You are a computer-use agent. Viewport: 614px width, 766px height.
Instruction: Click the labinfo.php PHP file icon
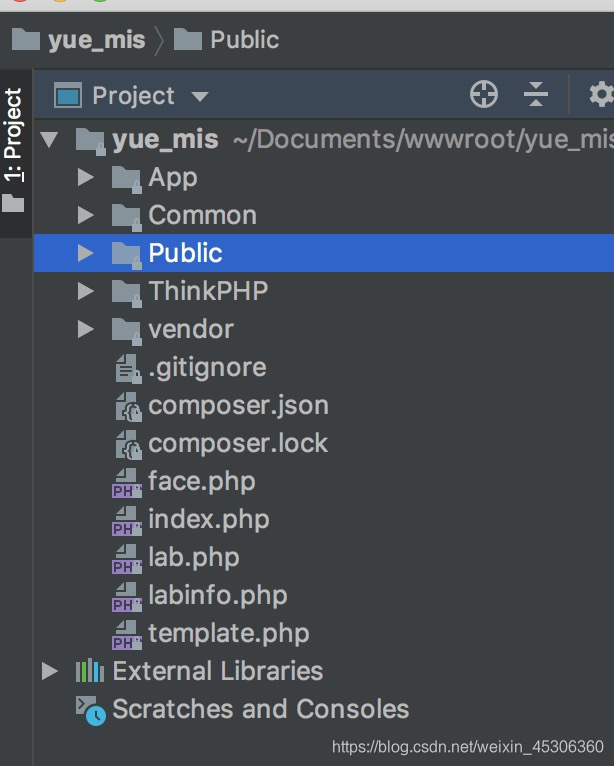tap(127, 597)
